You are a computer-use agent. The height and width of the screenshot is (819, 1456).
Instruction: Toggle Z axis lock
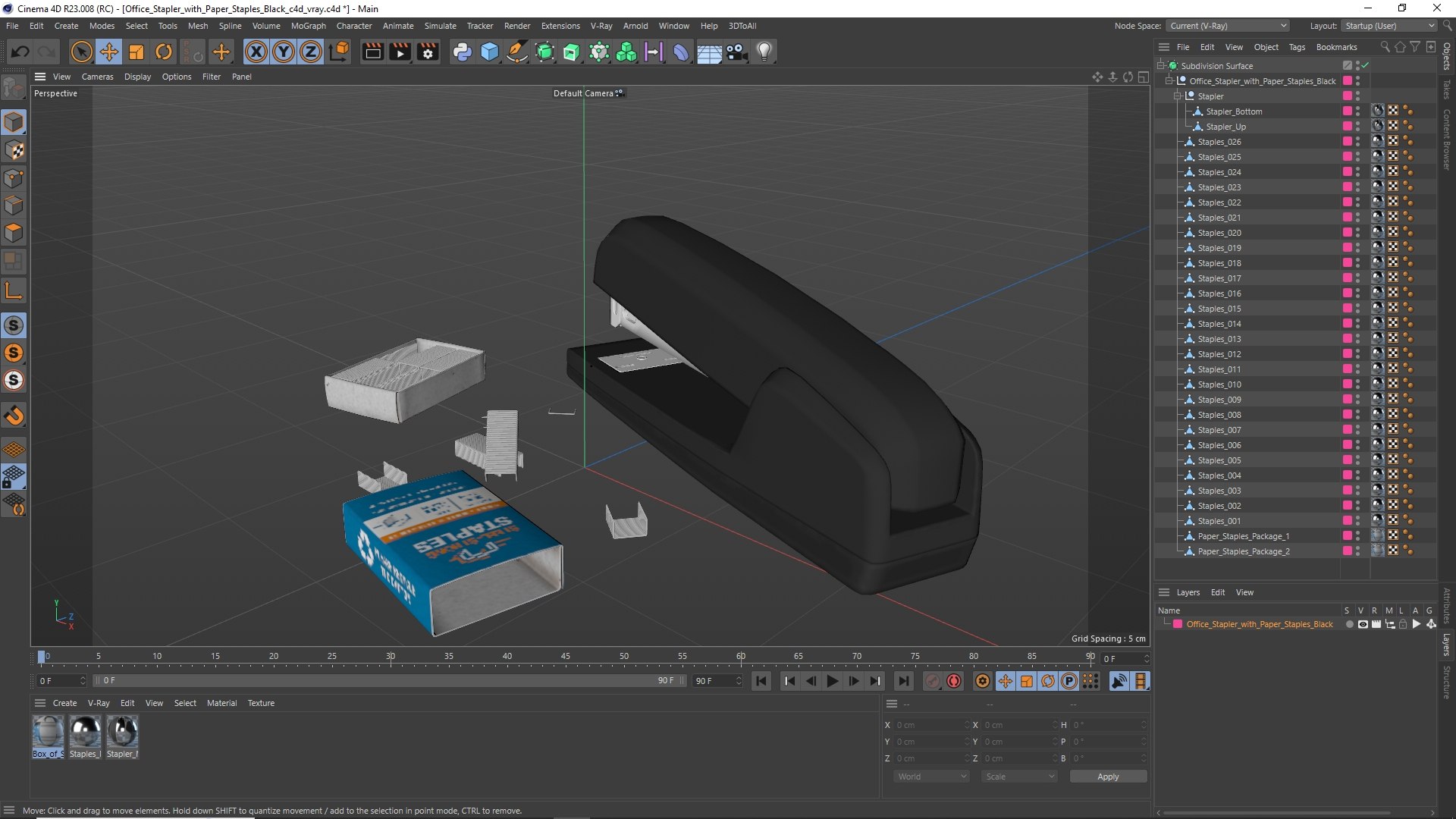311,52
